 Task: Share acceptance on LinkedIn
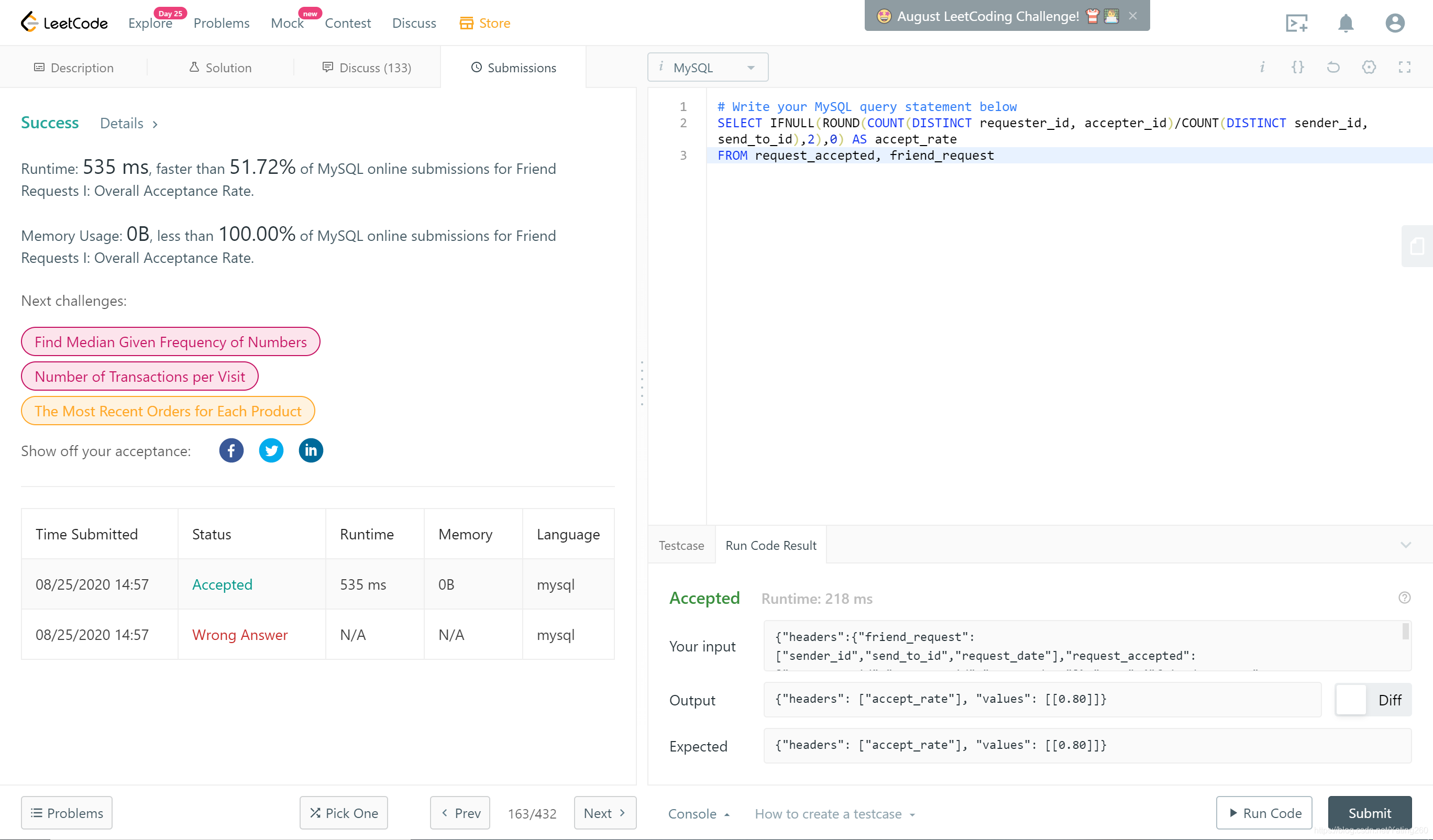(x=311, y=450)
